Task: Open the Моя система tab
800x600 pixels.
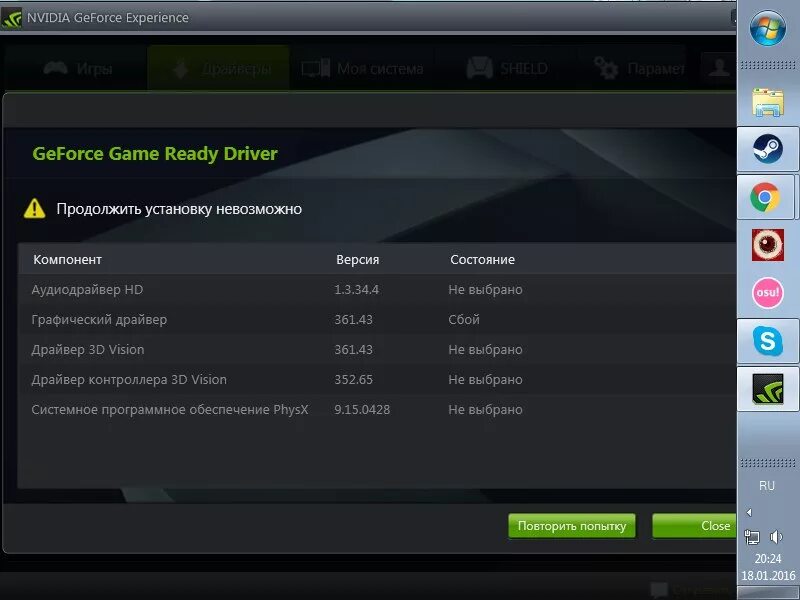Action: pos(362,68)
